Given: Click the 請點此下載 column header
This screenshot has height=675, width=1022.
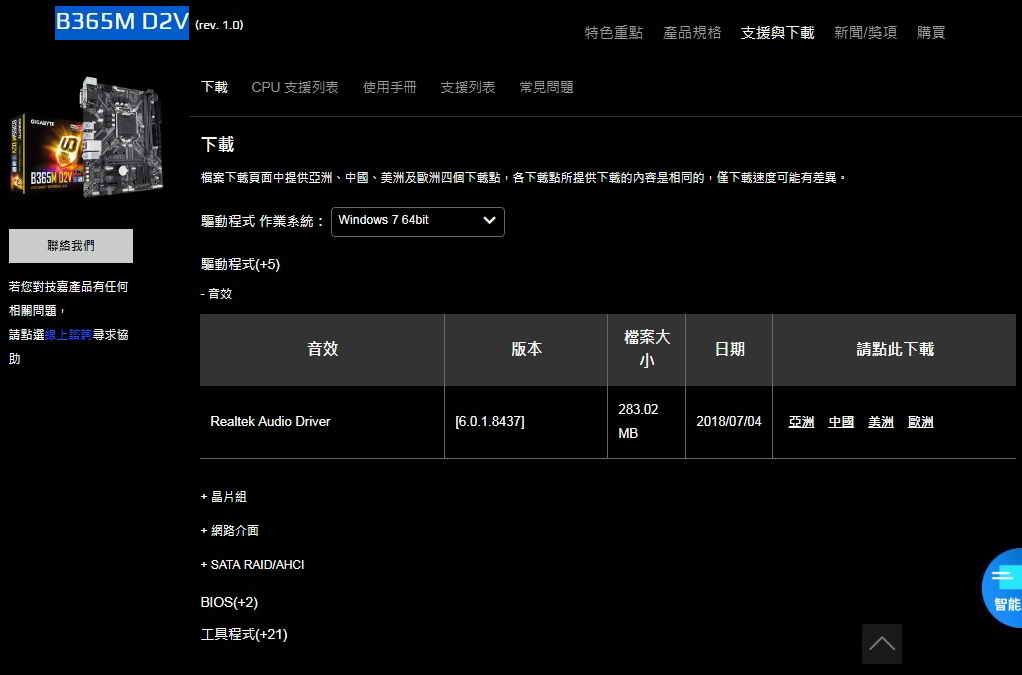Looking at the screenshot, I should coord(894,349).
